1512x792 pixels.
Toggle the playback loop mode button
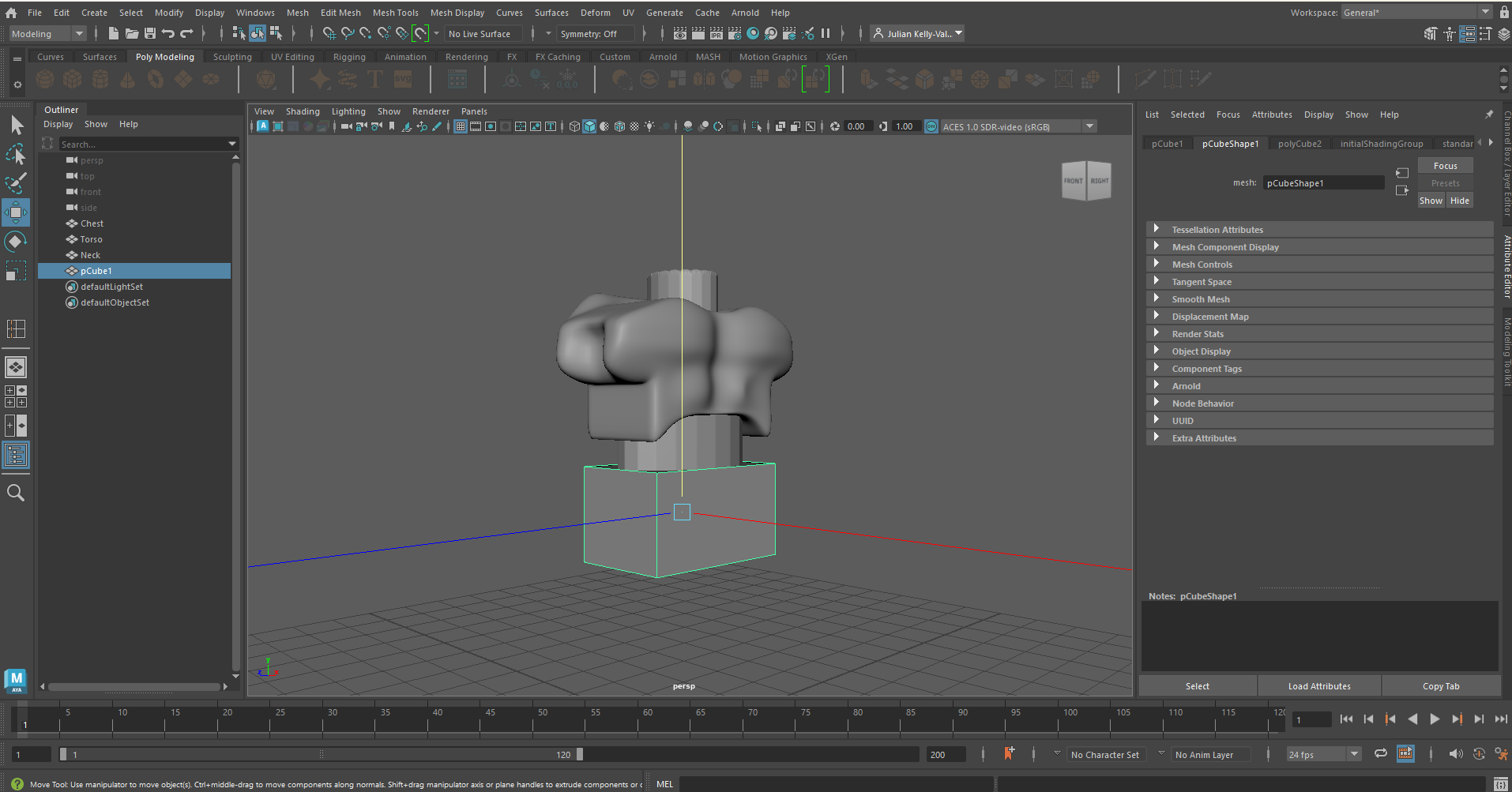point(1380,754)
